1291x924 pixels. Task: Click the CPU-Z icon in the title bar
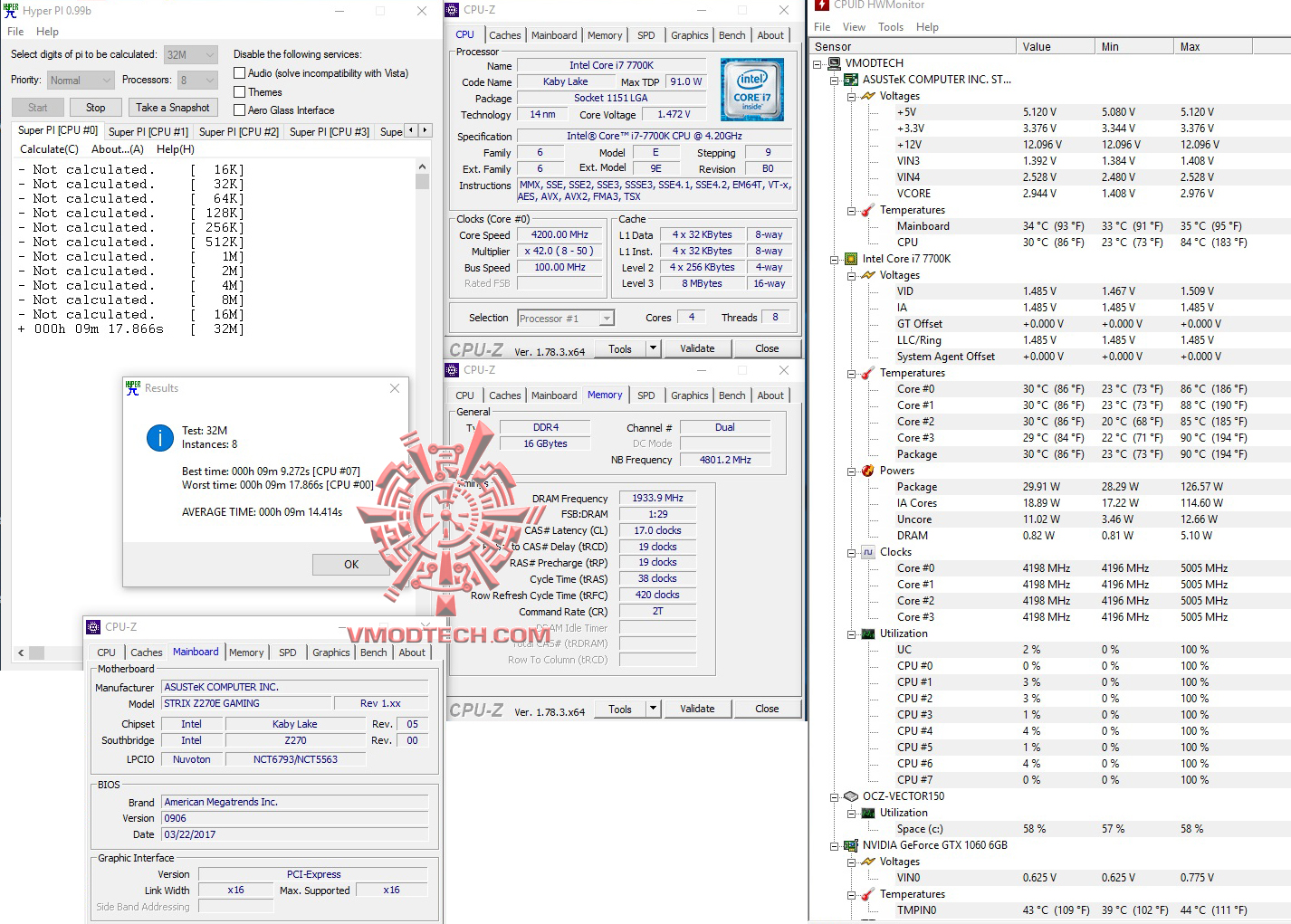pyautogui.click(x=452, y=9)
